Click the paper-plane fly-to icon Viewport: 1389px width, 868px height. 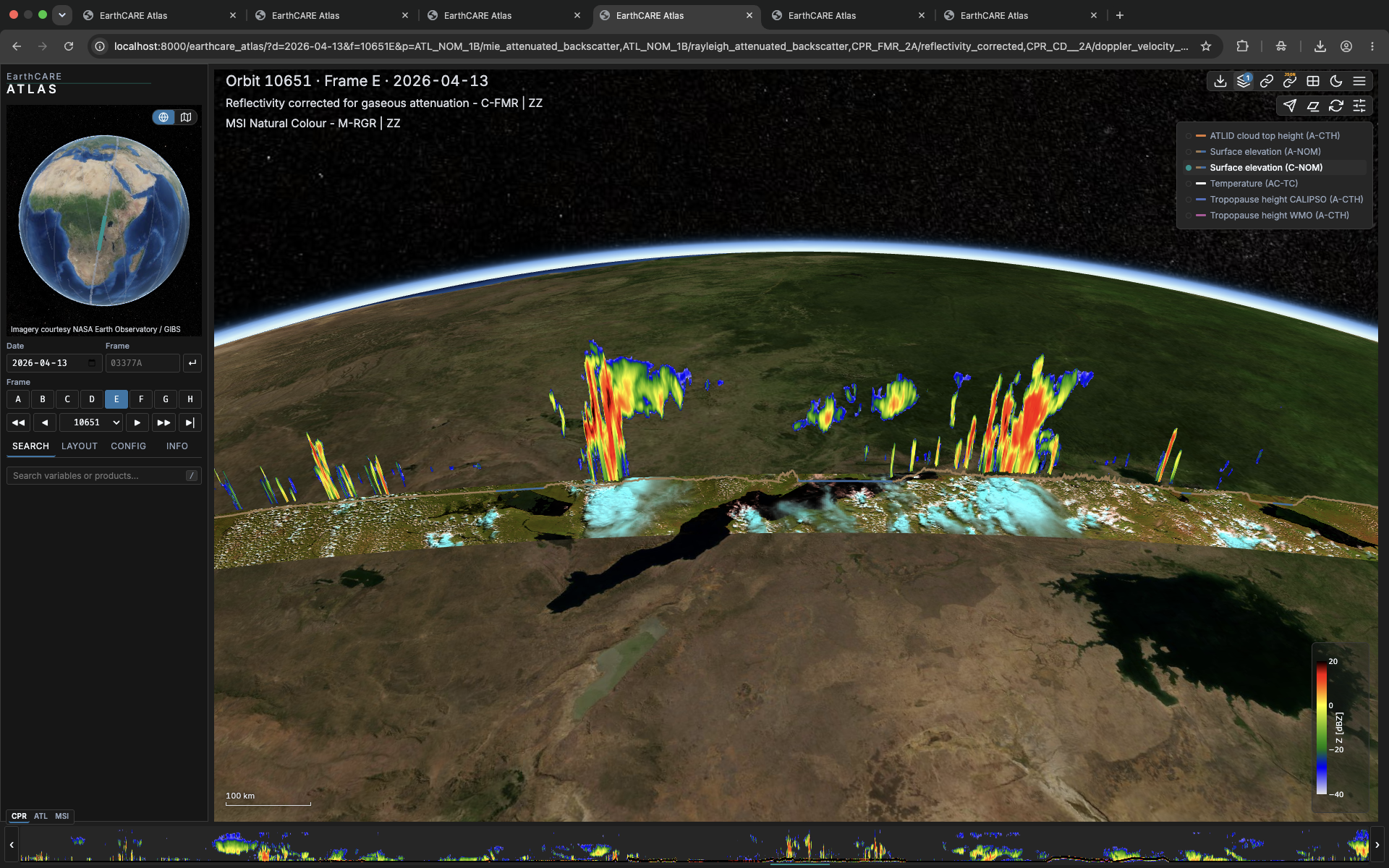[1290, 106]
